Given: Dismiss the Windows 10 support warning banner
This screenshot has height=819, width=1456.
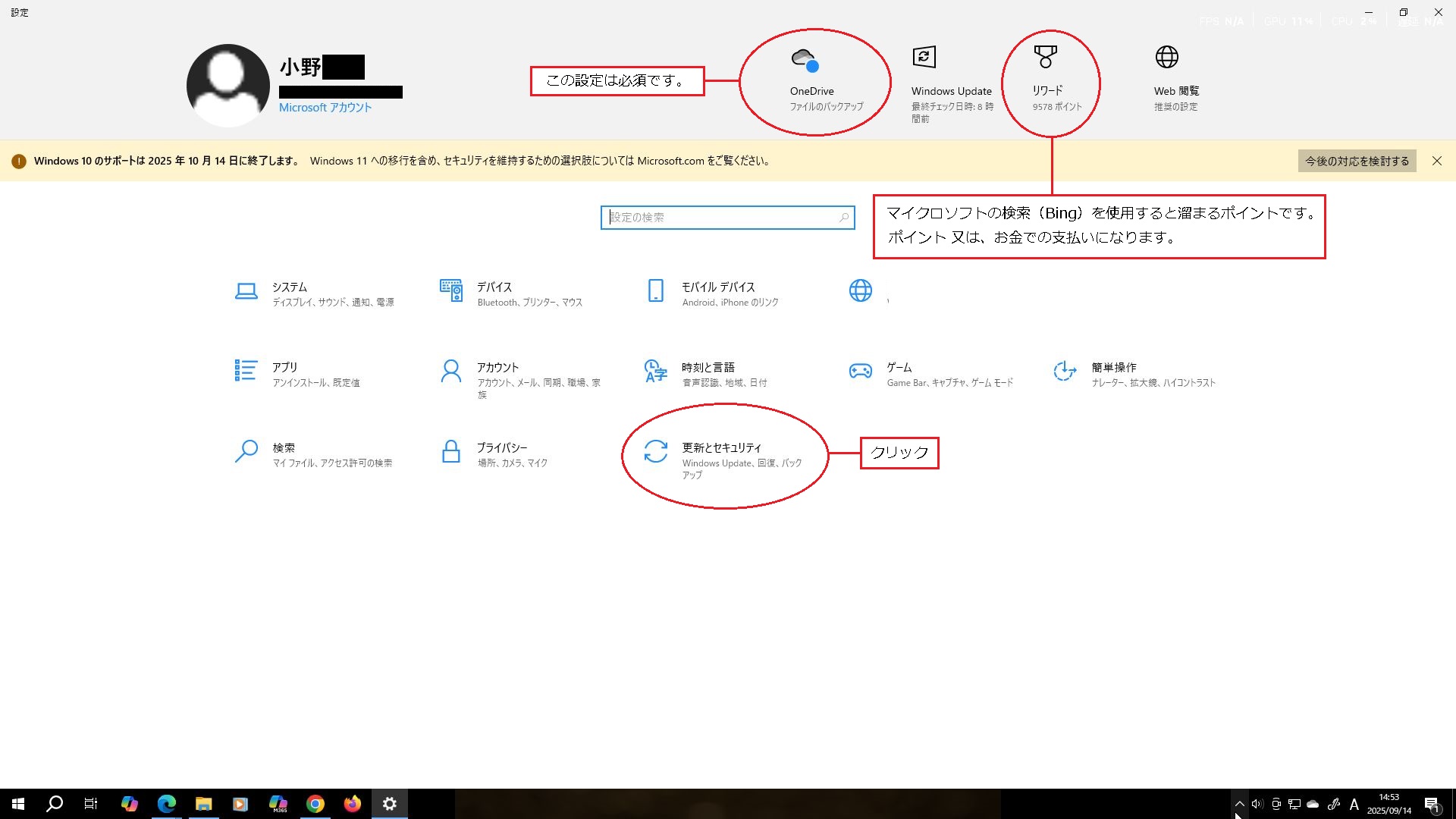Looking at the screenshot, I should 1436,161.
